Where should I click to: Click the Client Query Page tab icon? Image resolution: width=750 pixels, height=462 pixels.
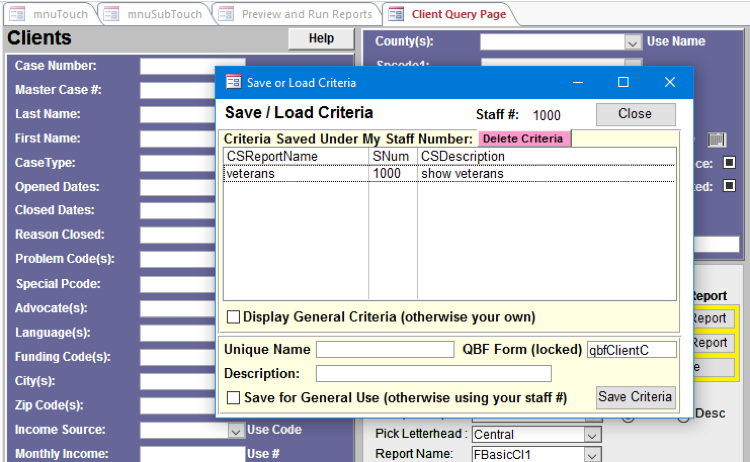coord(396,14)
